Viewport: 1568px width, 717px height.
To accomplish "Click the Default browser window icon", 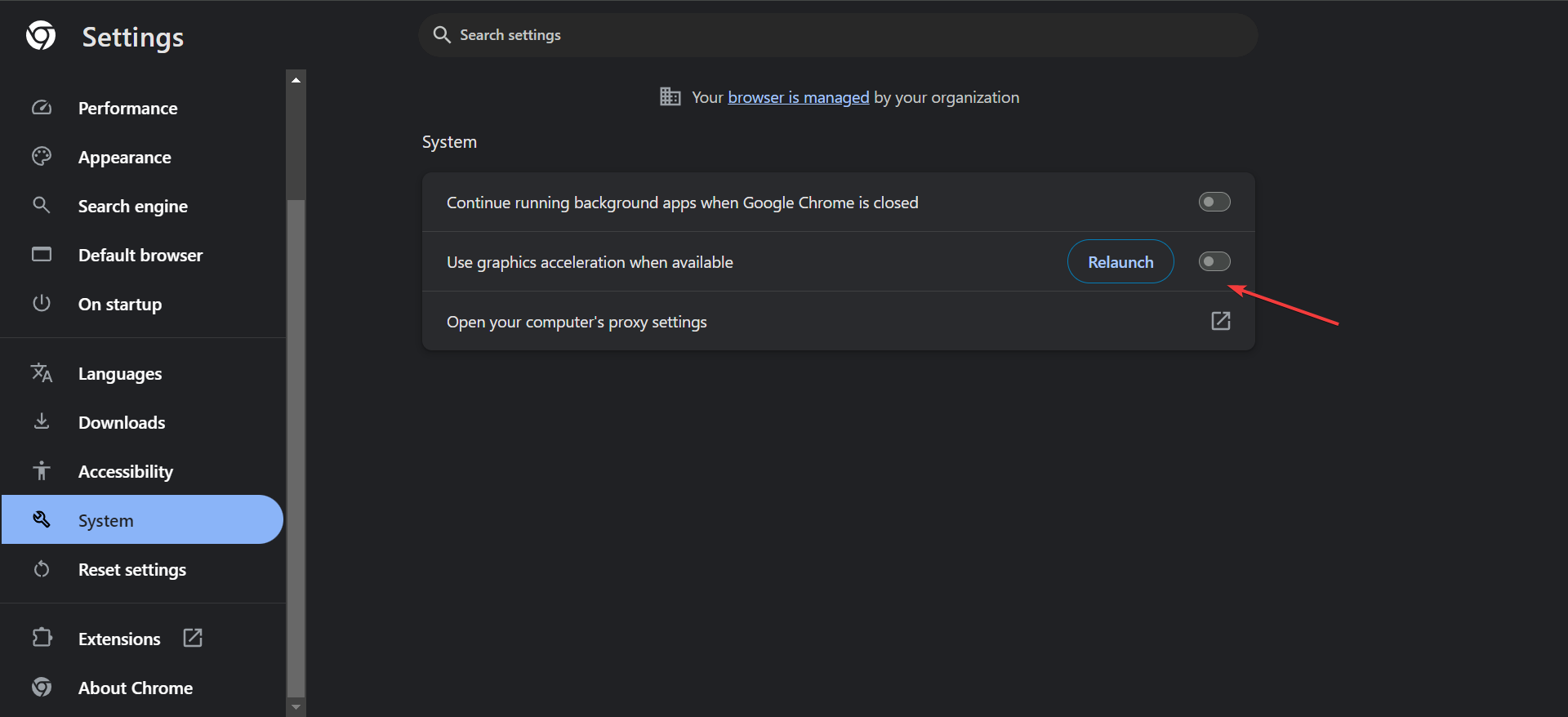I will [42, 254].
